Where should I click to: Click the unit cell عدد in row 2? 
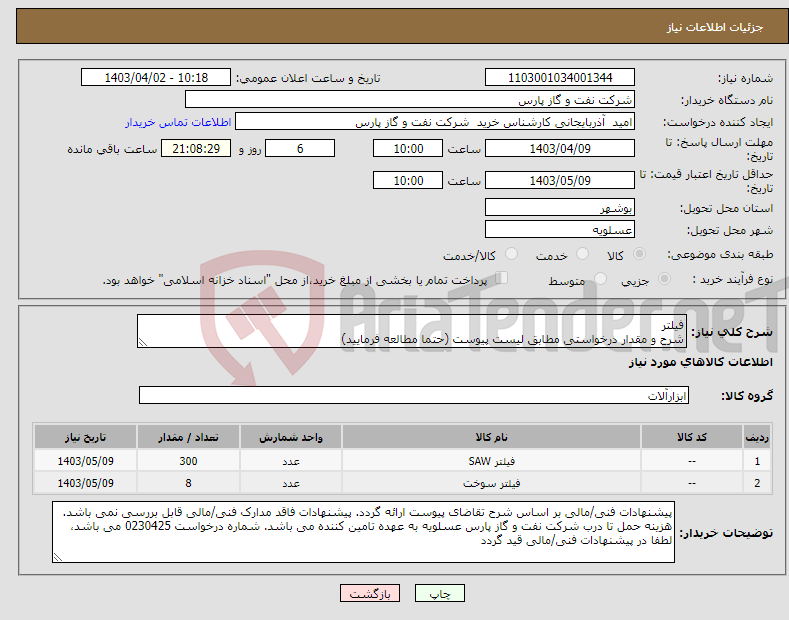(x=291, y=483)
